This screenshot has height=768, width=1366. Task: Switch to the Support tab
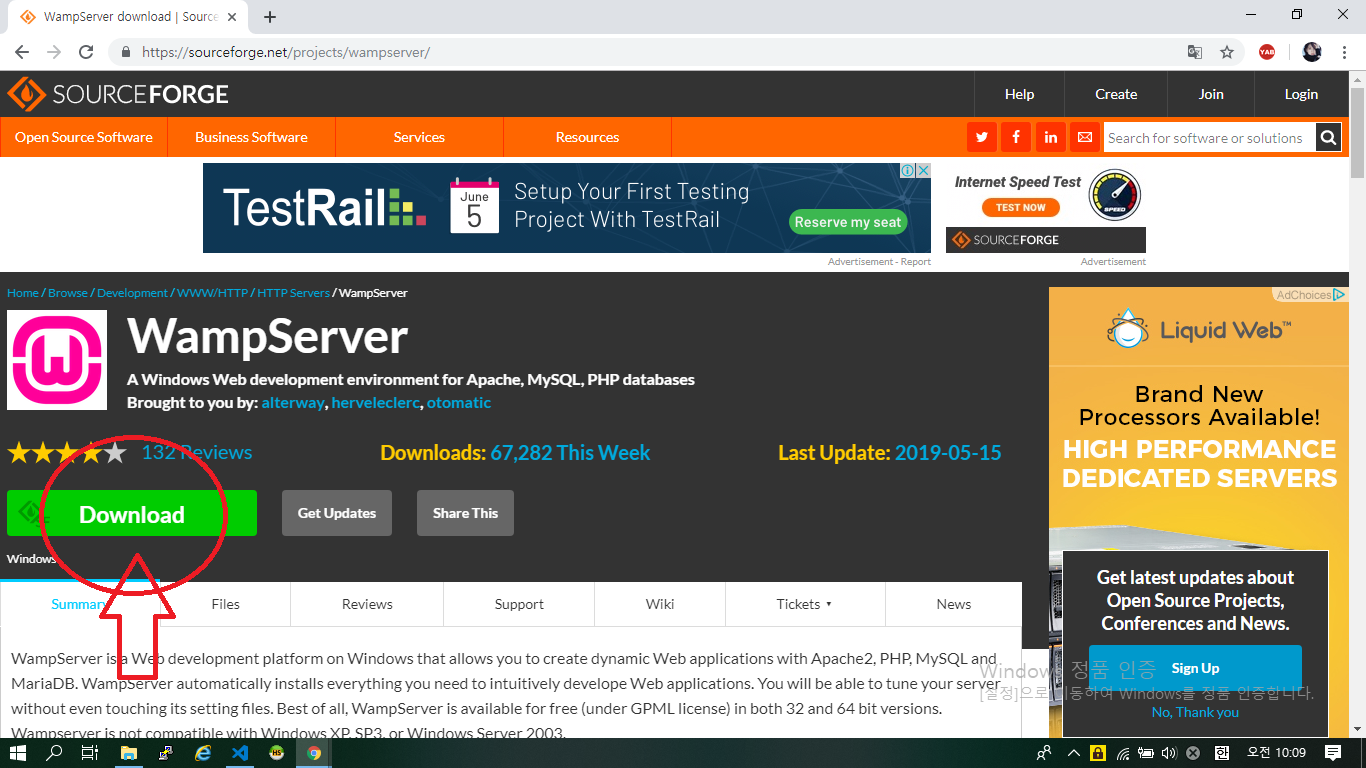tap(519, 604)
